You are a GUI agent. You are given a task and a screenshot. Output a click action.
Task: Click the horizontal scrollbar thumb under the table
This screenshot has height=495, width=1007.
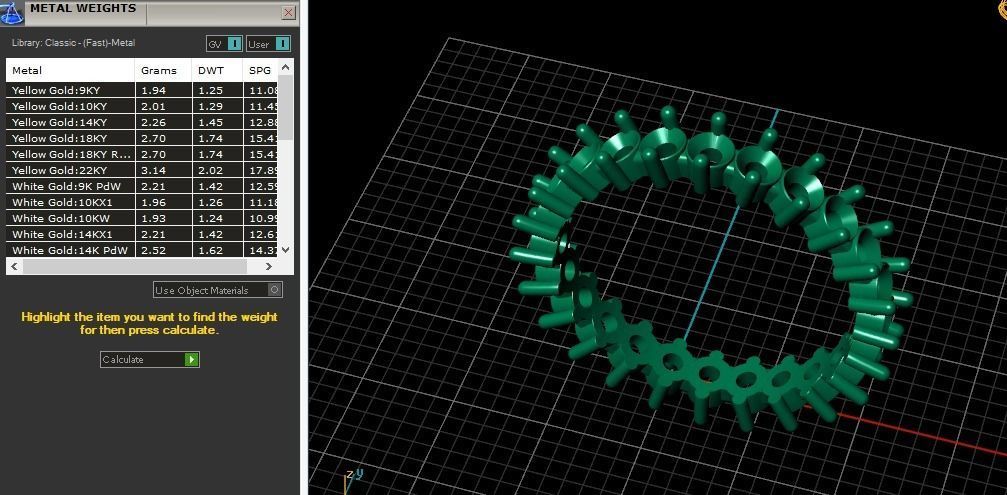point(135,266)
